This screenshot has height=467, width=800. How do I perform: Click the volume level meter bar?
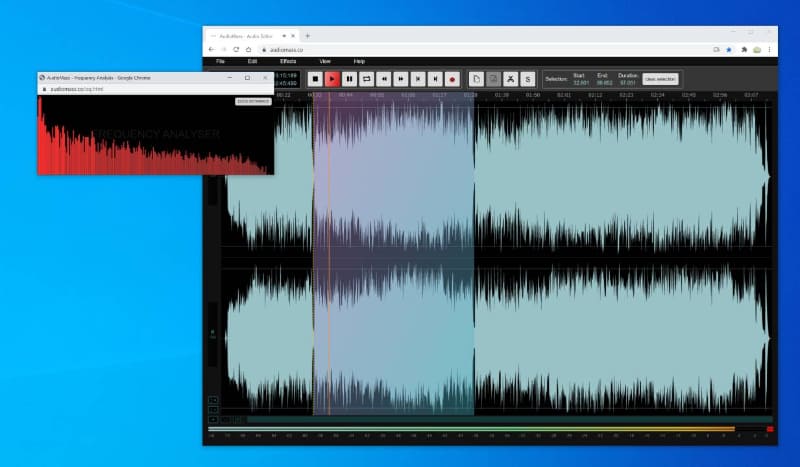pyautogui.click(x=471, y=429)
